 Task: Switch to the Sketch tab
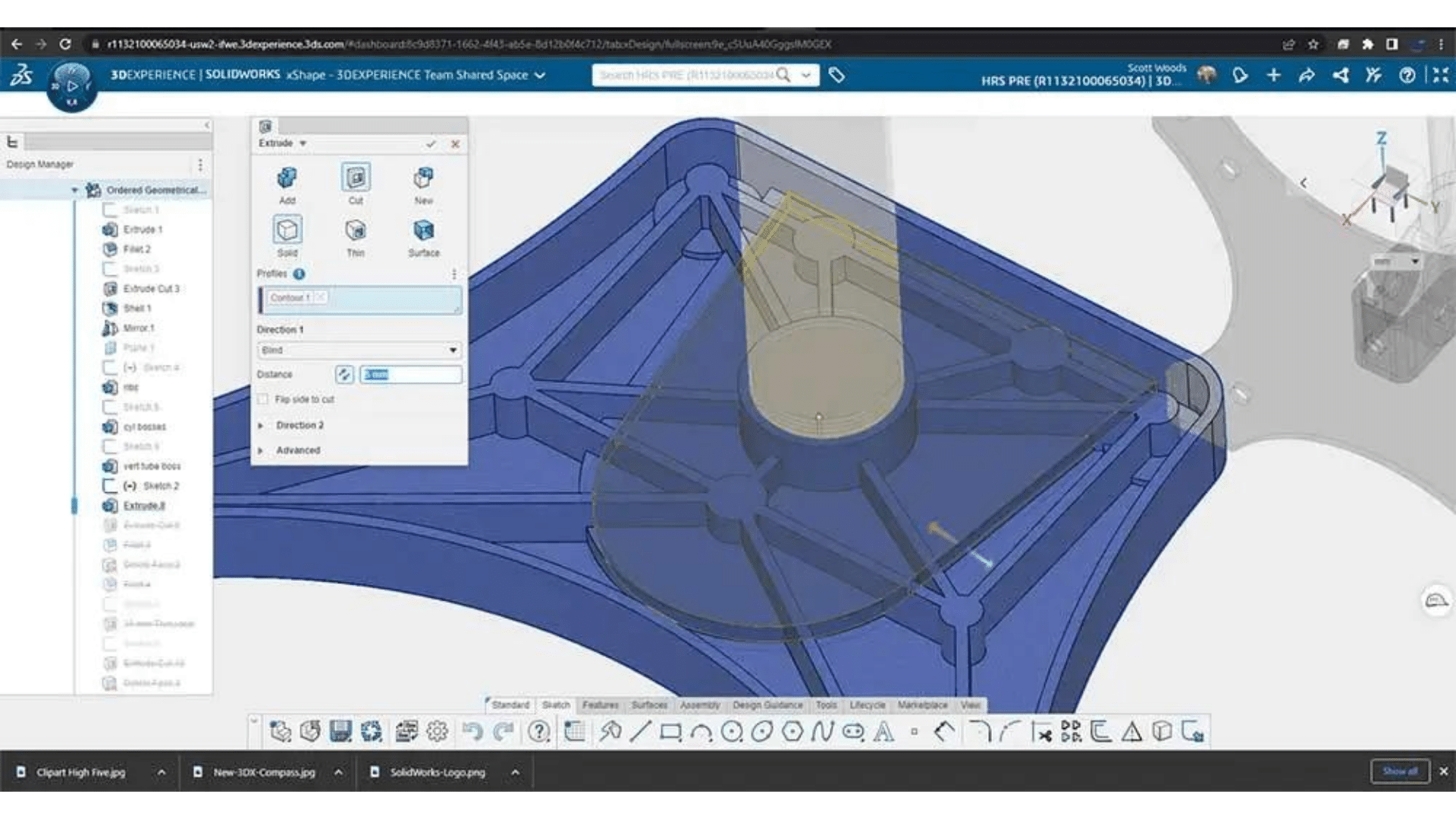pyautogui.click(x=556, y=705)
